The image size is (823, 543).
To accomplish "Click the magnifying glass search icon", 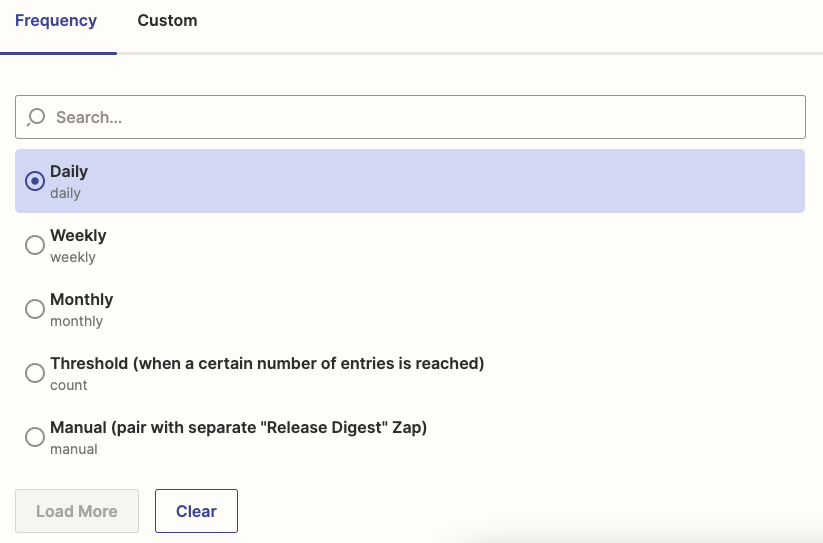I will (x=36, y=117).
